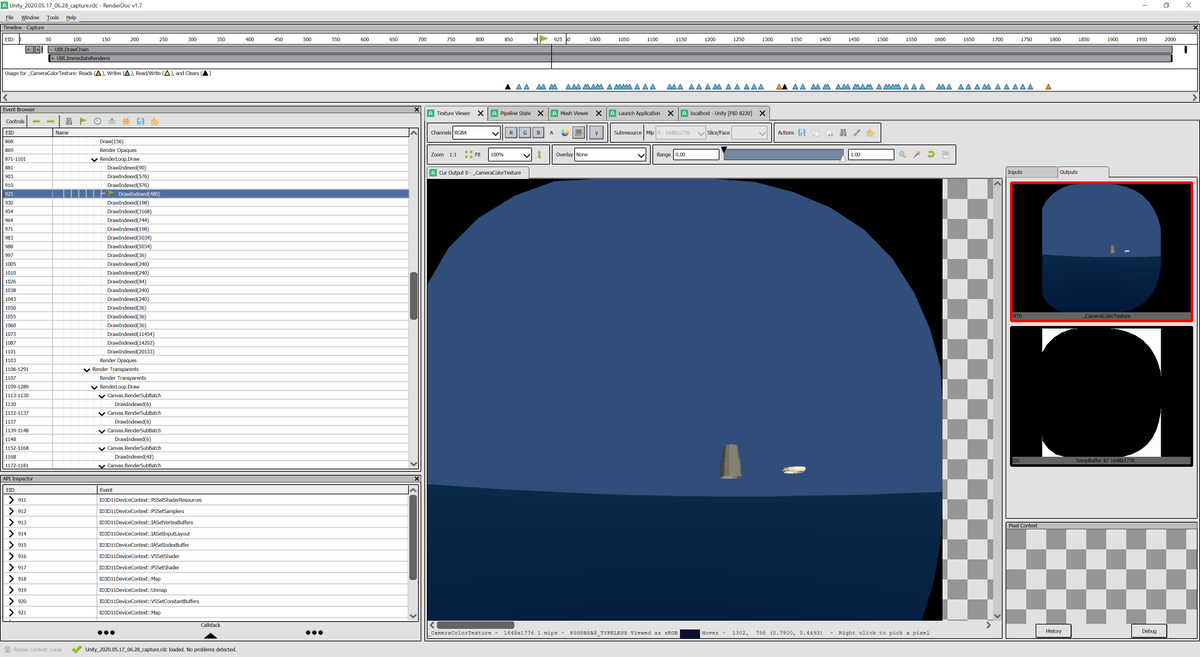Click the puzzle extension icon in Event Browser
This screenshot has width=1200, height=657.
(x=155, y=121)
